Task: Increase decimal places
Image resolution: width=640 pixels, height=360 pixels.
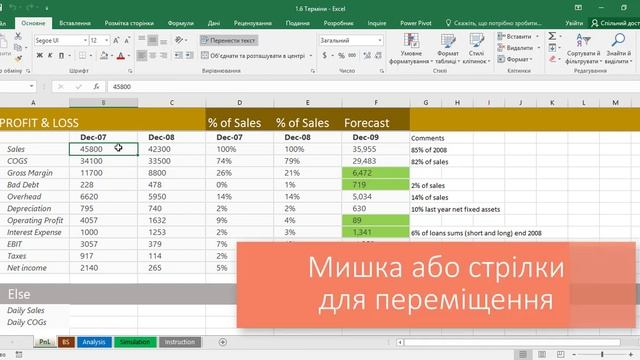Action: pyautogui.click(x=367, y=56)
